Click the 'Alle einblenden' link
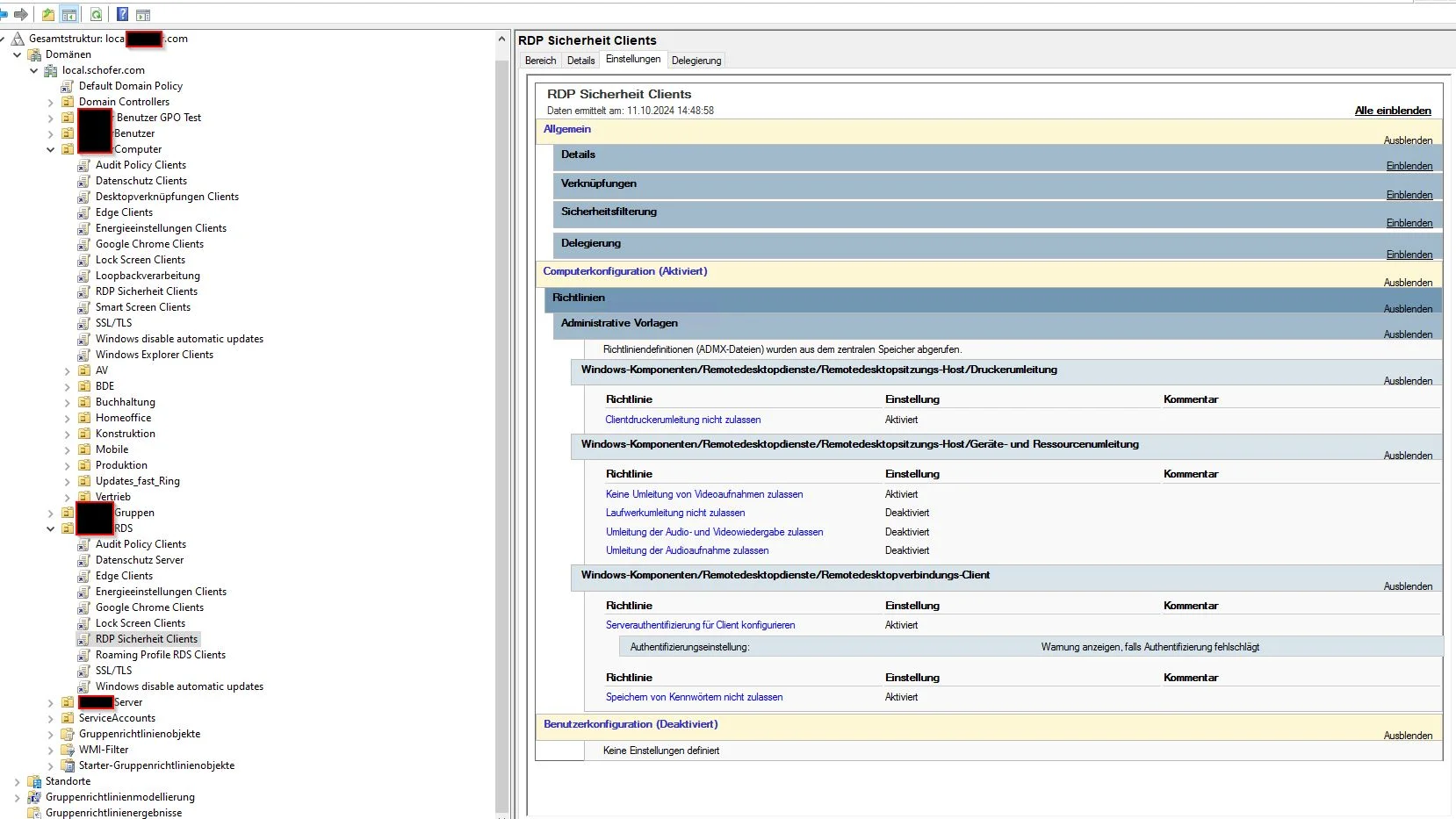The height and width of the screenshot is (819, 1456). (x=1393, y=111)
